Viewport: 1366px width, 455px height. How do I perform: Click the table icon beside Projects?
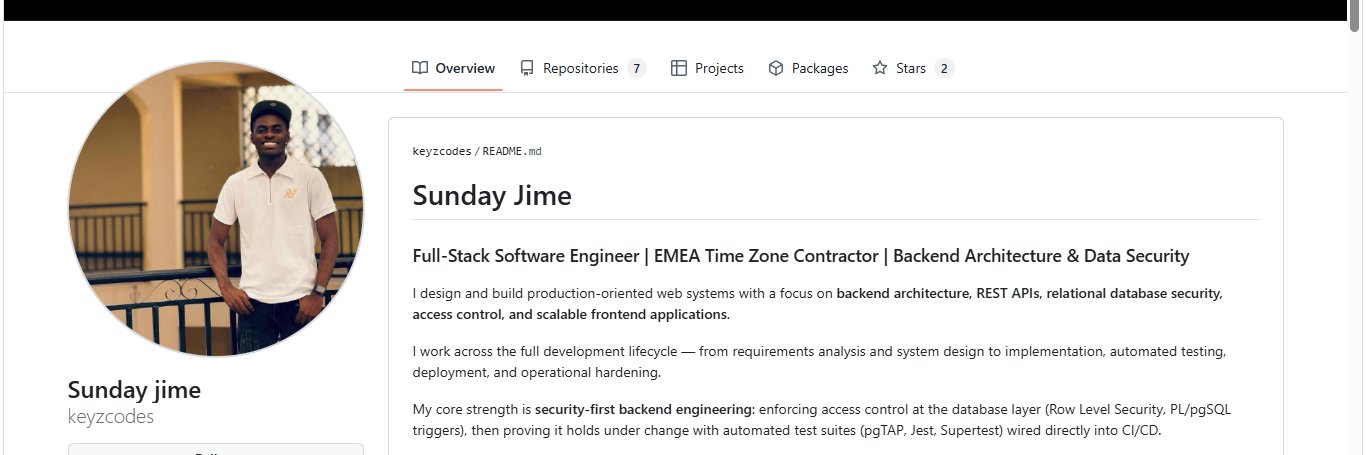679,68
